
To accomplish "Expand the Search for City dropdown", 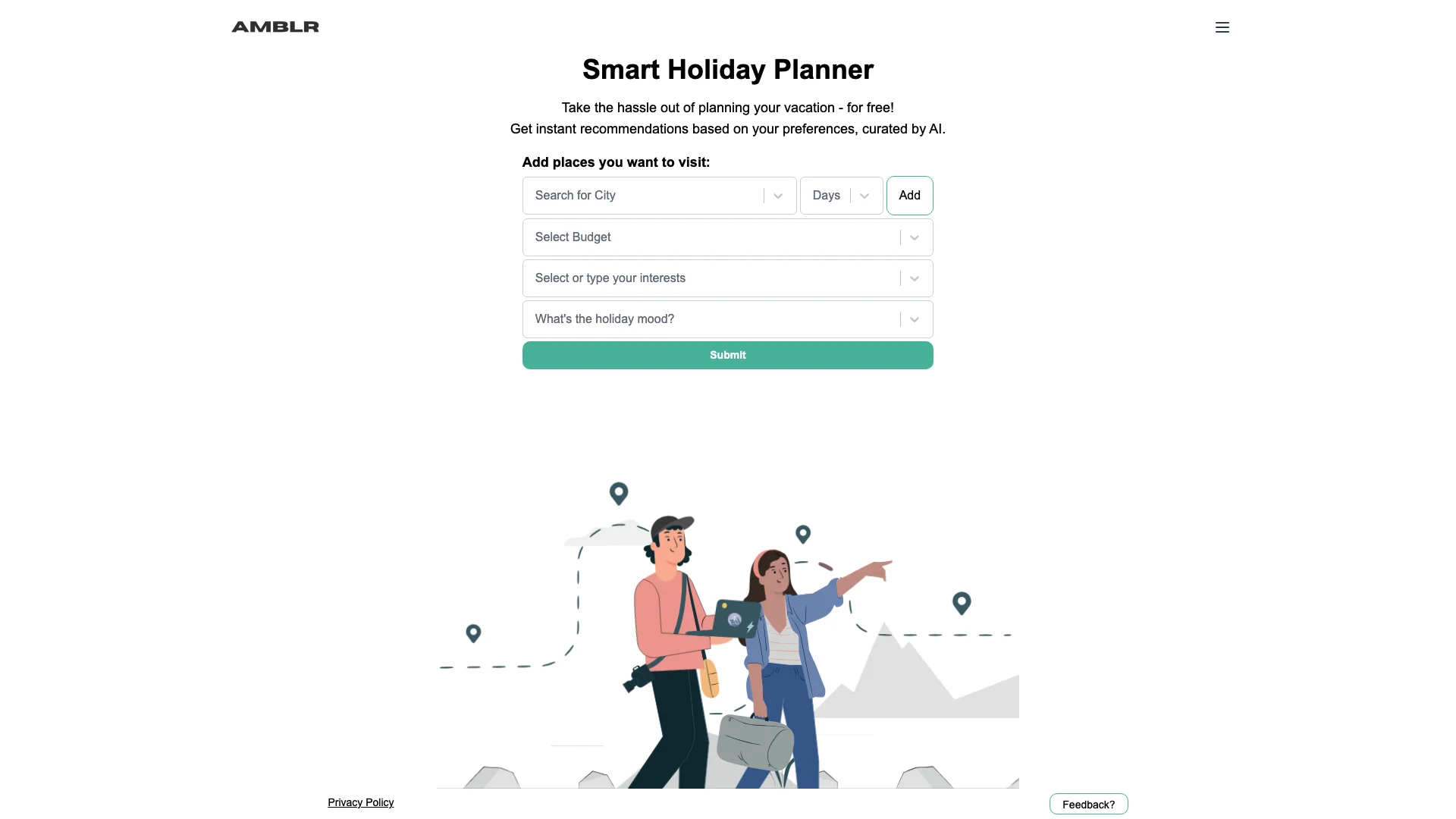I will pos(779,195).
